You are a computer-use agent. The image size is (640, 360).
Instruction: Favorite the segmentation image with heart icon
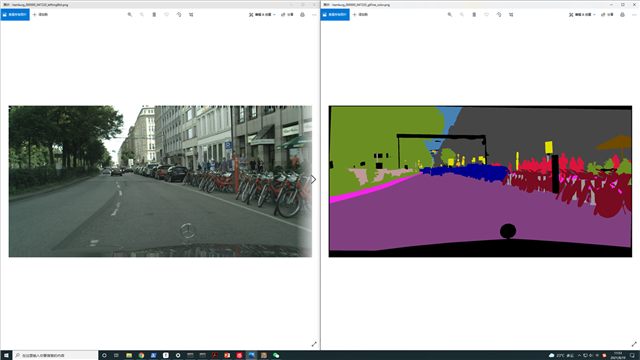click(487, 15)
